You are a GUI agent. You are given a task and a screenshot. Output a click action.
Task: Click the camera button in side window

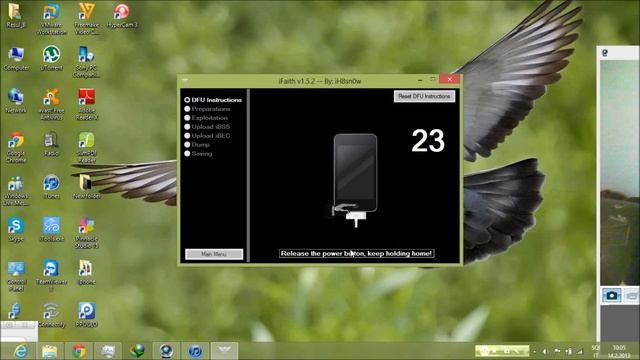[x=611, y=295]
